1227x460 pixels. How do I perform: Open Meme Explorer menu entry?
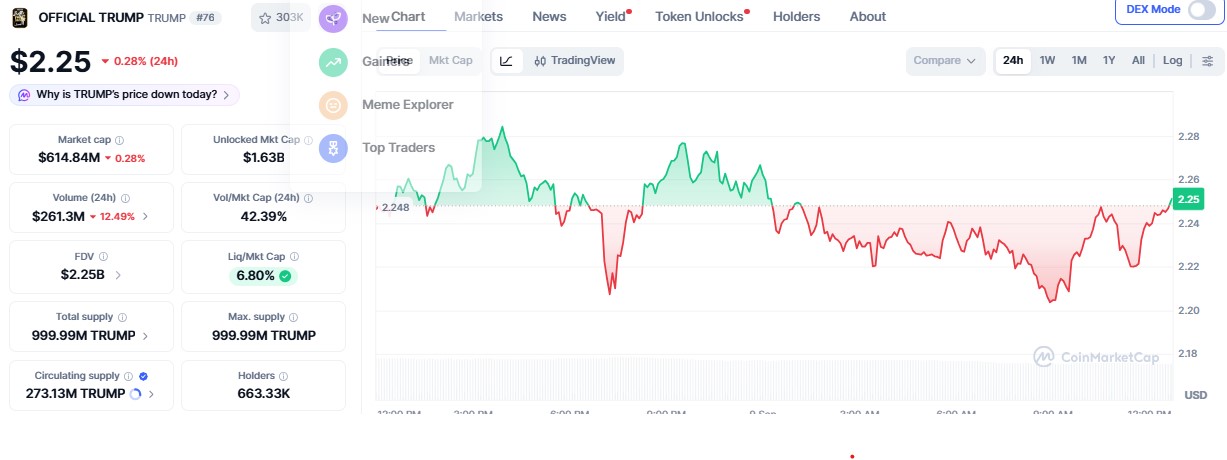[407, 104]
